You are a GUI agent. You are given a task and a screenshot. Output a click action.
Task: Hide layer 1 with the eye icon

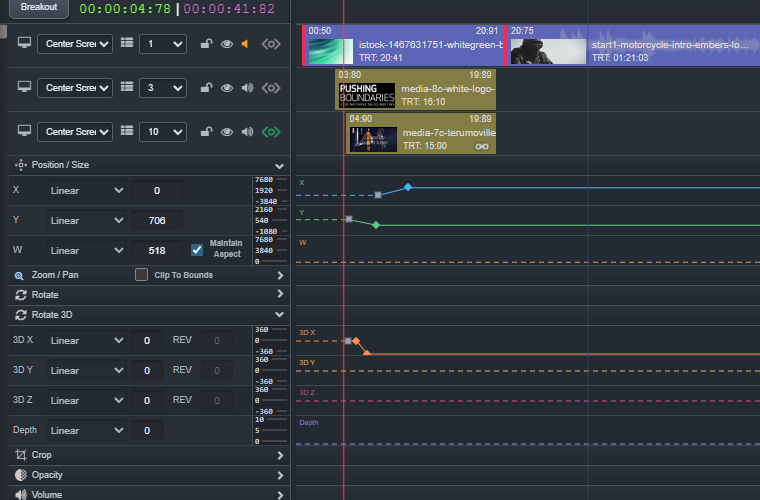coord(227,44)
